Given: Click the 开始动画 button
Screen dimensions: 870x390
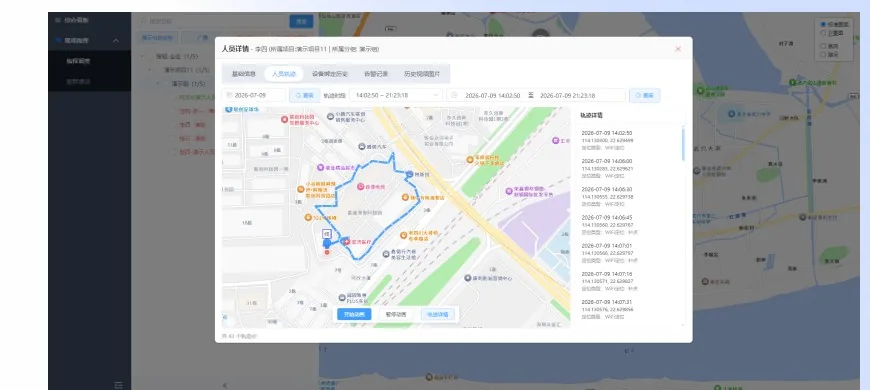Looking at the screenshot, I should (x=354, y=314).
